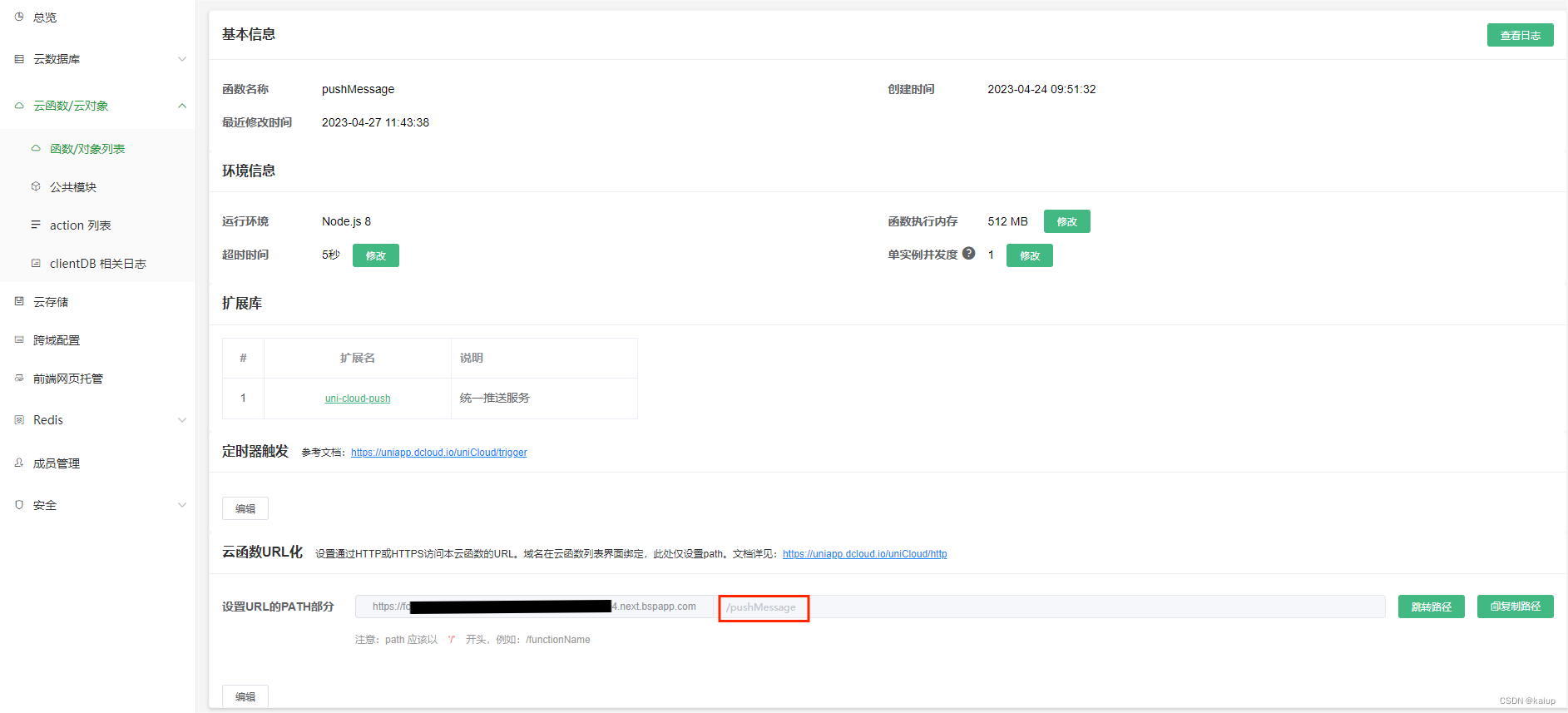
Task: Click the 成员管理 person icon
Action: pos(19,463)
